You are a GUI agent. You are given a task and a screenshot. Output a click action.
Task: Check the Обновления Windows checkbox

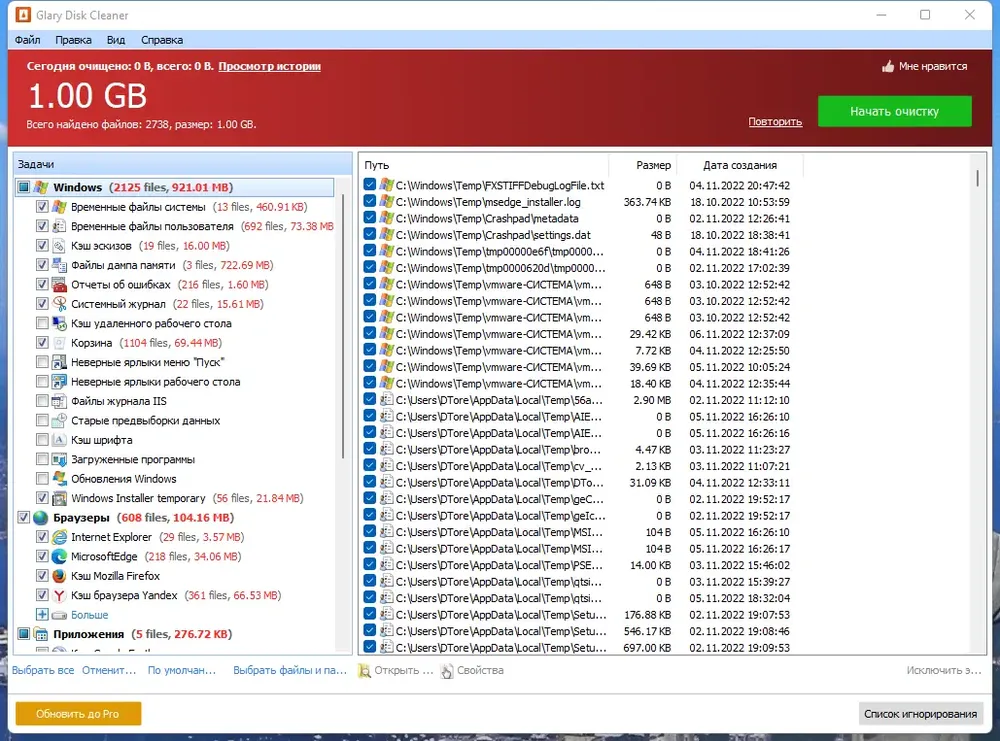click(x=42, y=479)
